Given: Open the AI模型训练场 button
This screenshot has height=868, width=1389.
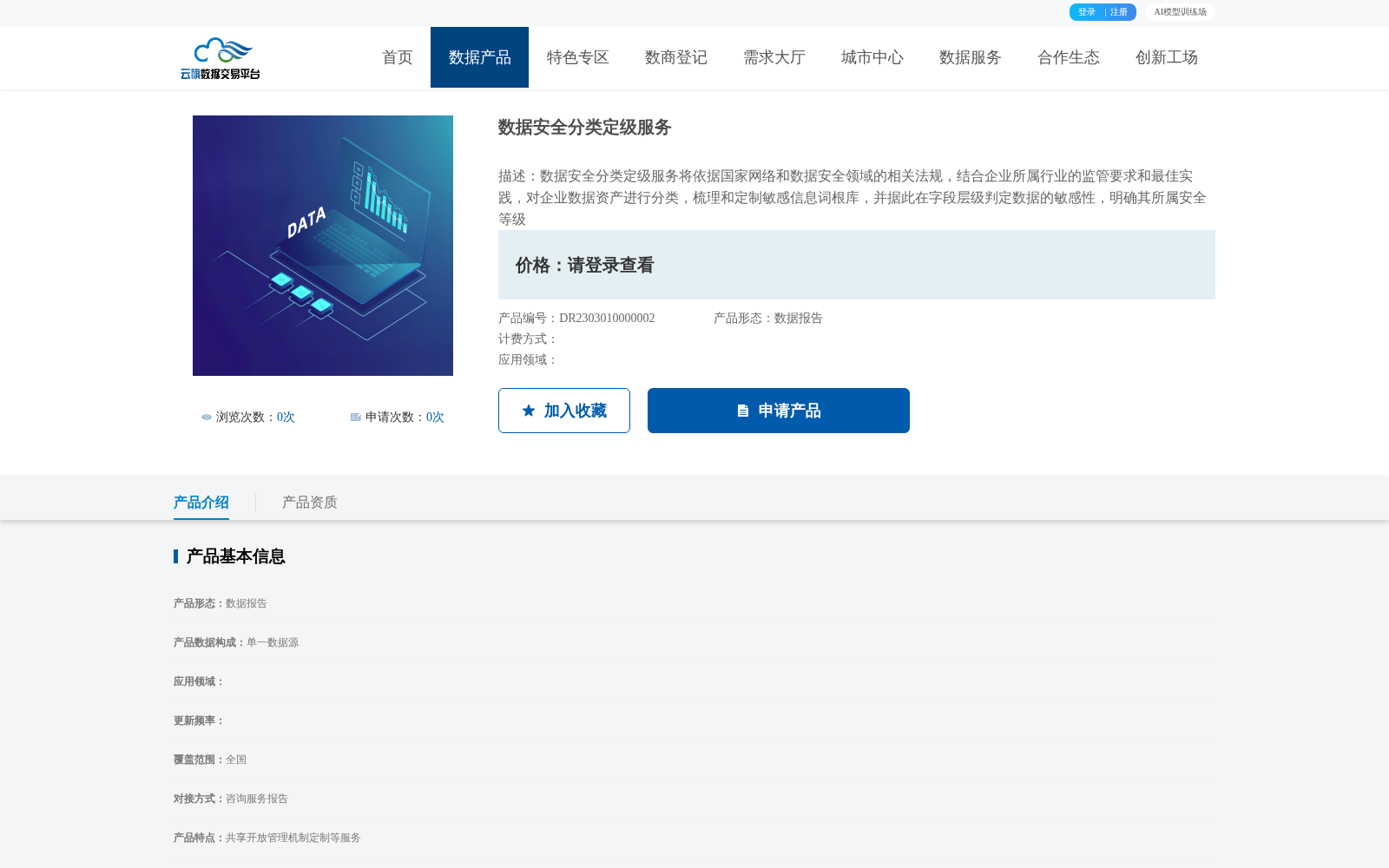Looking at the screenshot, I should click(1180, 12).
